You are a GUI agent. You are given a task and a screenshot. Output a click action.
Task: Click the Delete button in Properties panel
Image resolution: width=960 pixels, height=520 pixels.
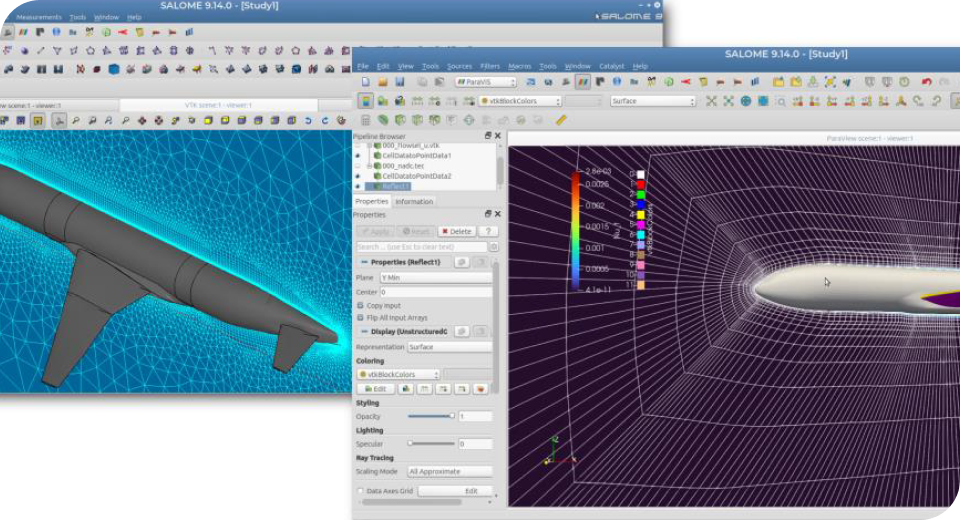(456, 231)
